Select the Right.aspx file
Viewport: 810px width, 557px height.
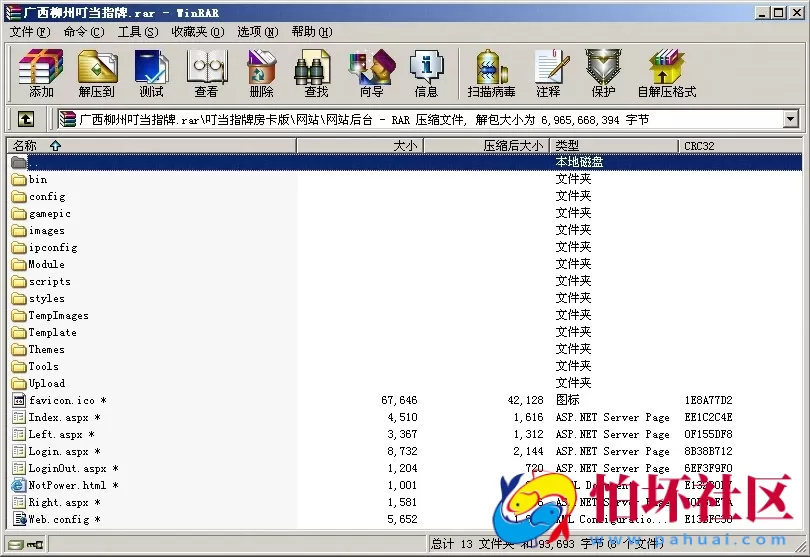[x=58, y=502]
